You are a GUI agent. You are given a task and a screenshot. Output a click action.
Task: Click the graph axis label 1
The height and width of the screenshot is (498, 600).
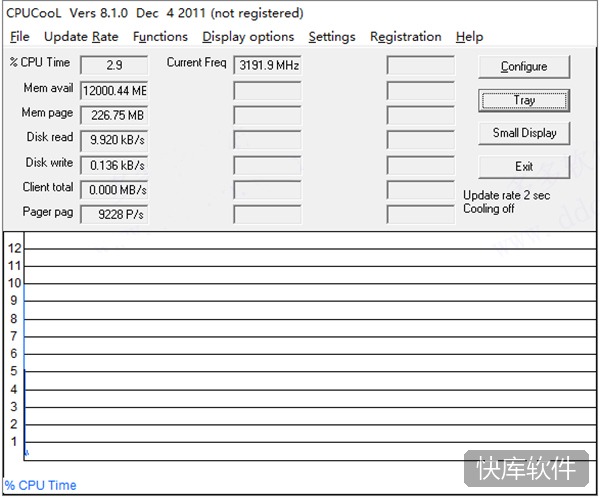pyautogui.click(x=14, y=442)
